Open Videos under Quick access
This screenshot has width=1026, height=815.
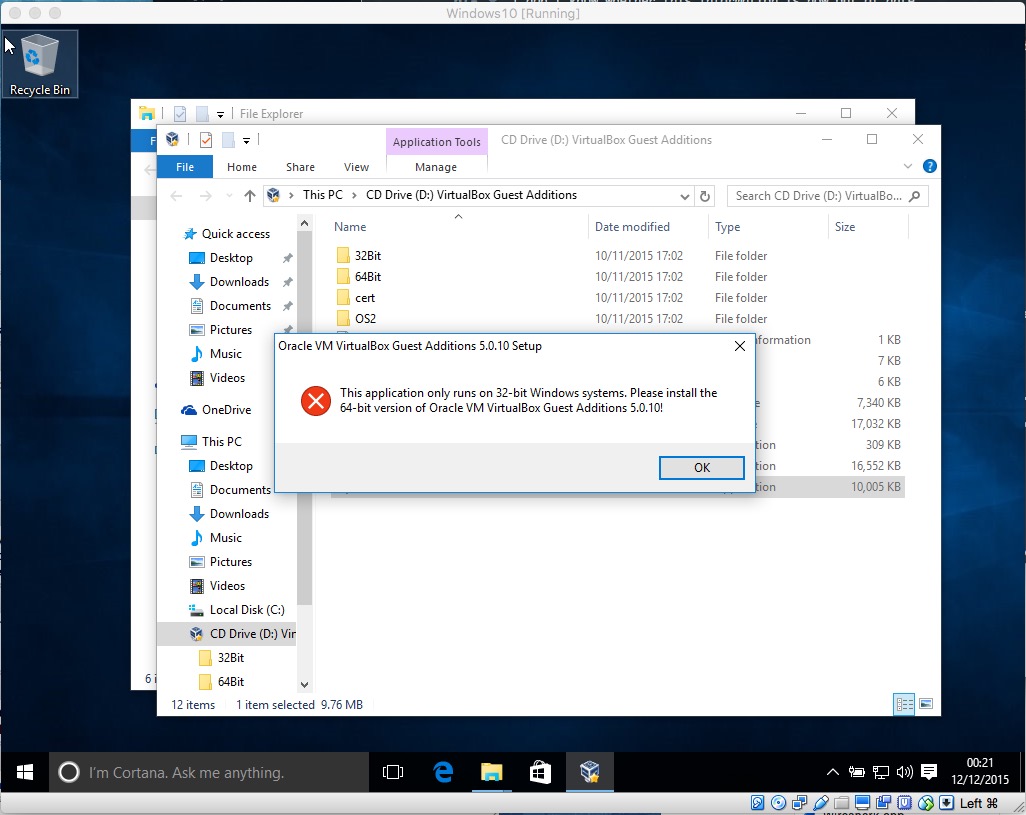pos(227,377)
